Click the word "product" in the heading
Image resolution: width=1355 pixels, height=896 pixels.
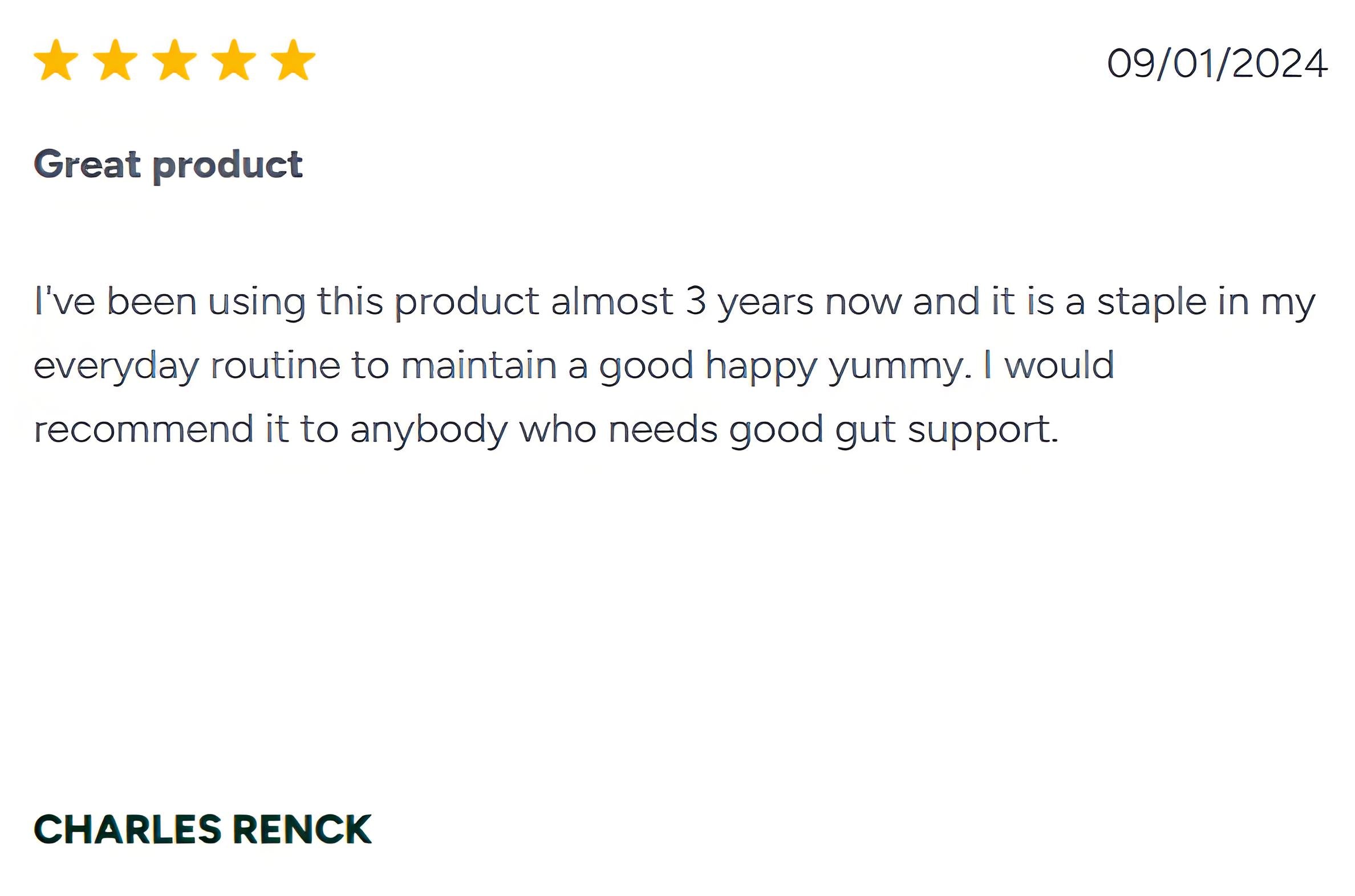coord(228,166)
